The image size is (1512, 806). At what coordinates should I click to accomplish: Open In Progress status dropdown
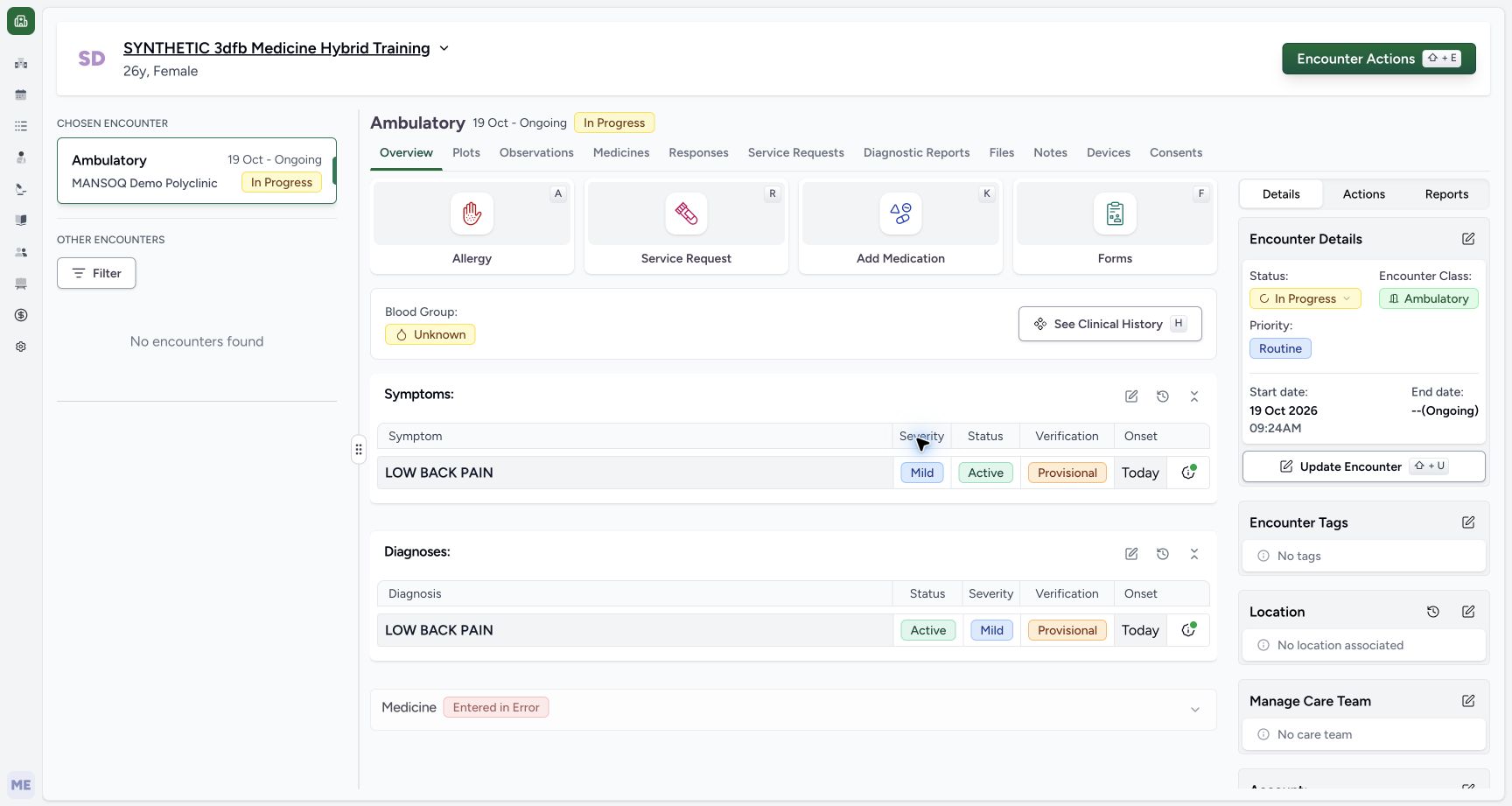[1305, 298]
